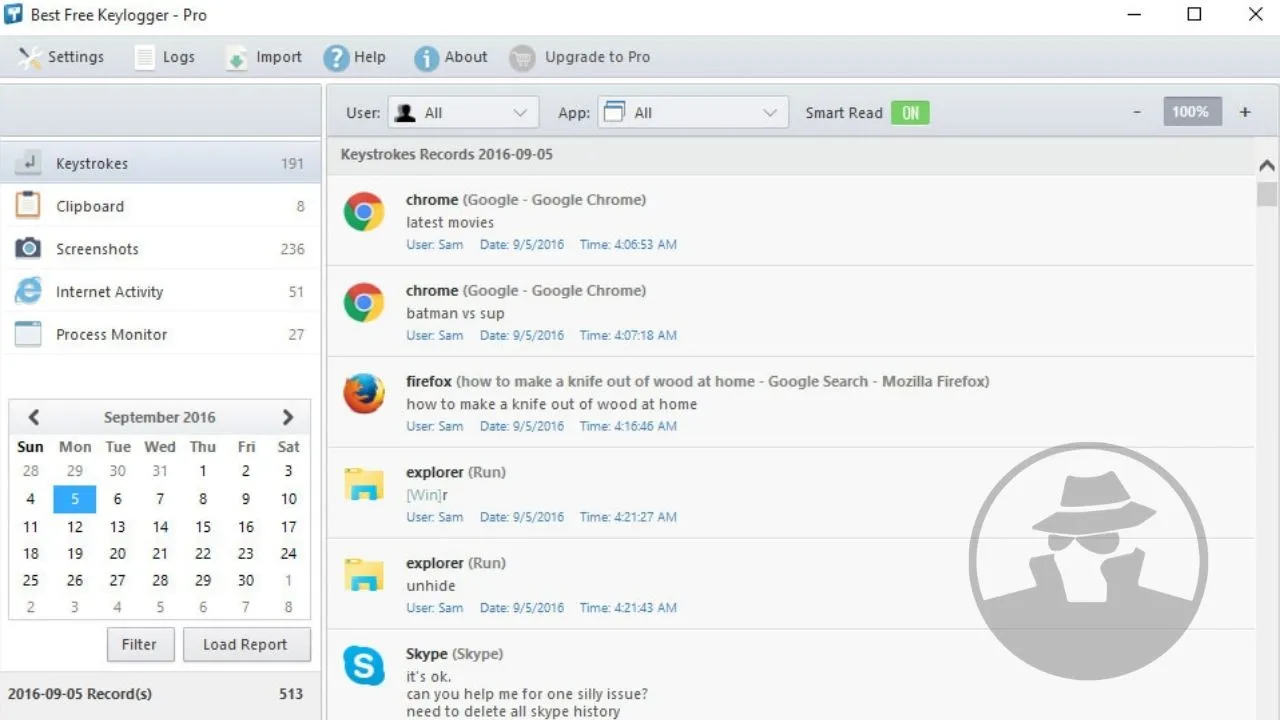Viewport: 1280px width, 720px height.
Task: Select September 30 in calendar
Action: pos(246,580)
